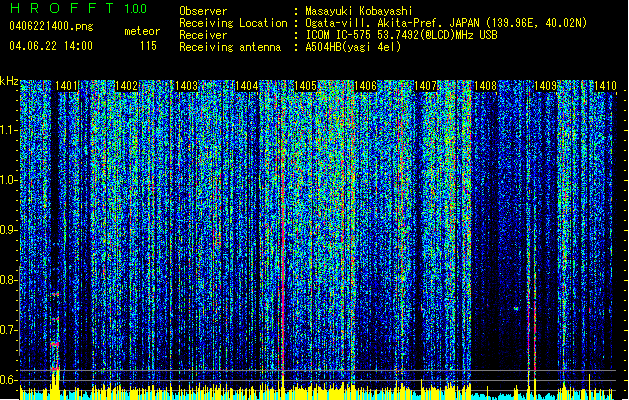
Task: Click the date stamp 04.06.22 14:00
Action: point(51,46)
